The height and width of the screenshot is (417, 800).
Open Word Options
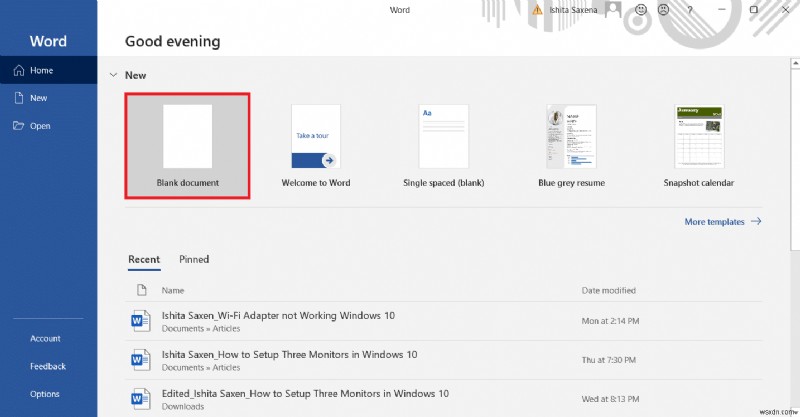click(45, 394)
